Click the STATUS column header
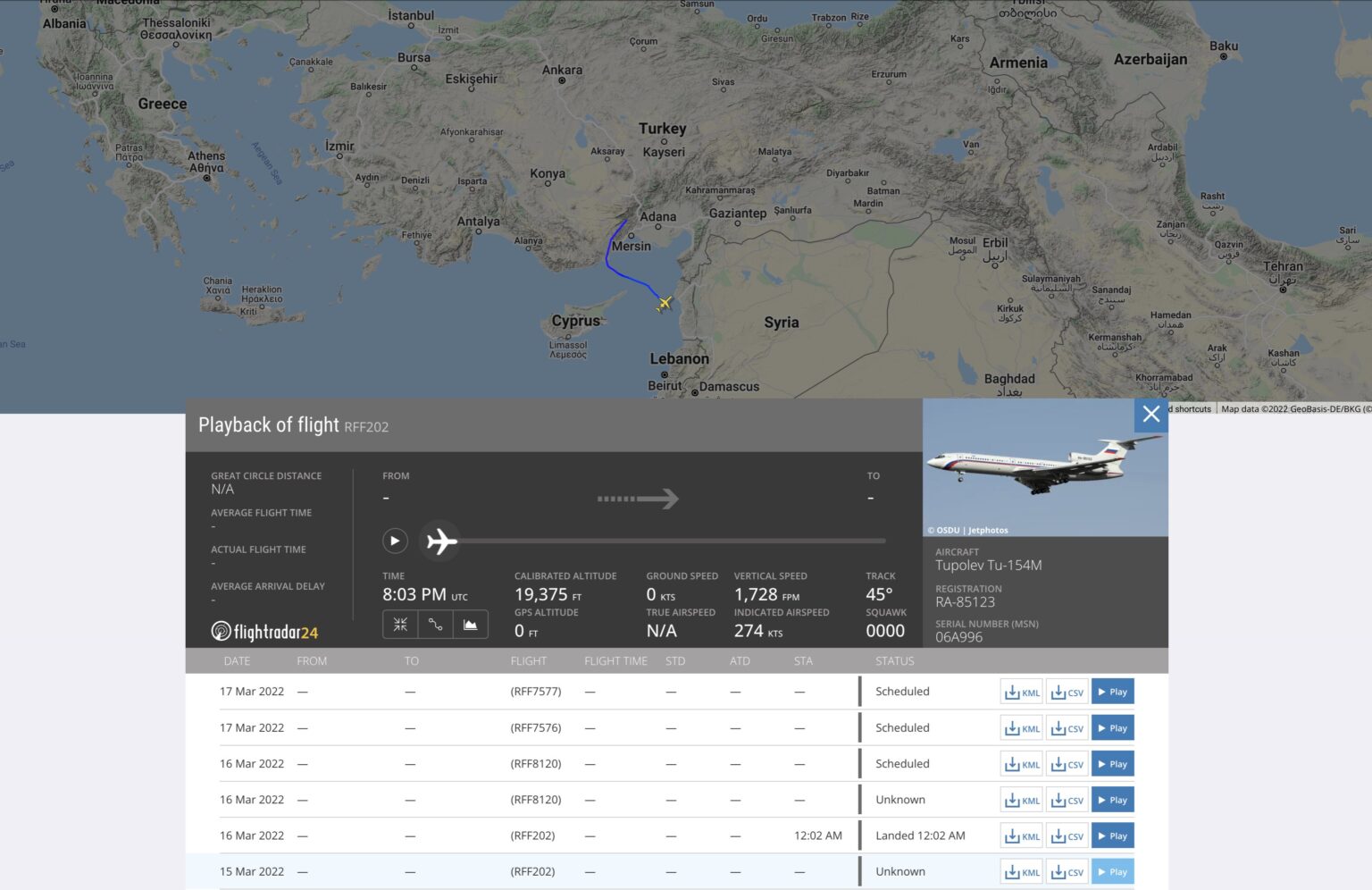This screenshot has height=890, width=1372. click(894, 661)
